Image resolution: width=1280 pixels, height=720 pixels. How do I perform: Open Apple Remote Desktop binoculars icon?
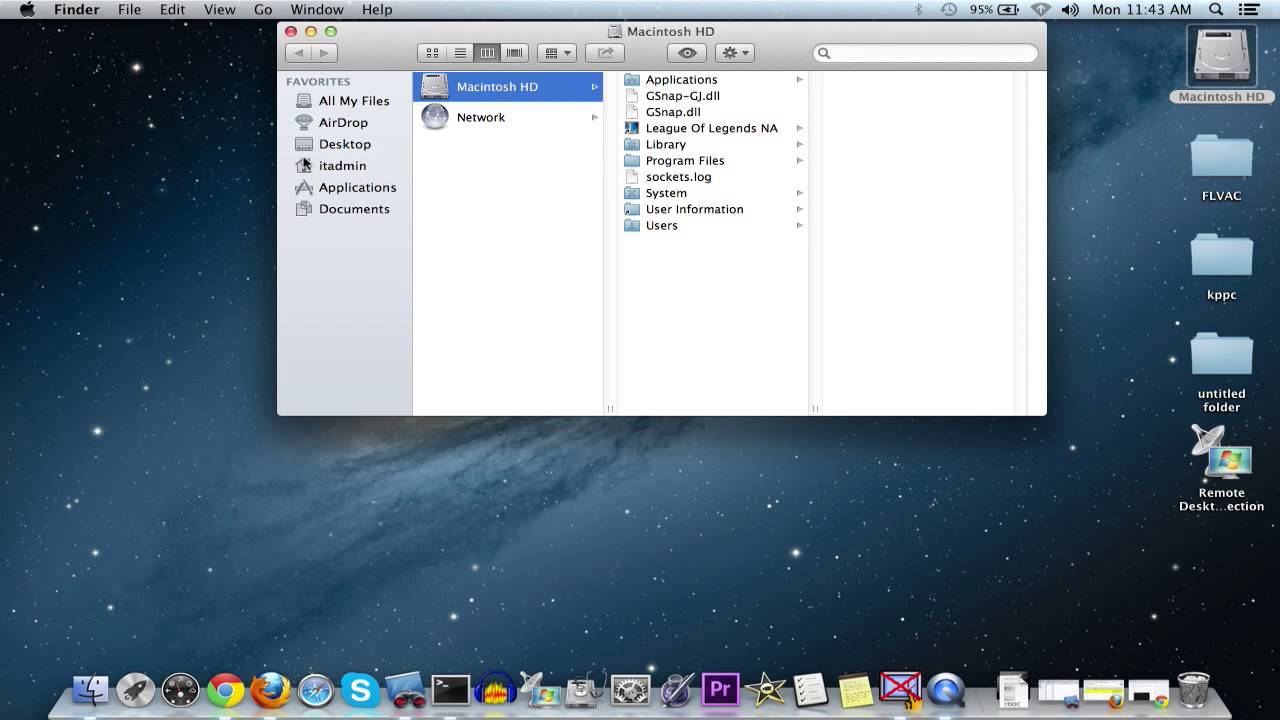[405, 689]
